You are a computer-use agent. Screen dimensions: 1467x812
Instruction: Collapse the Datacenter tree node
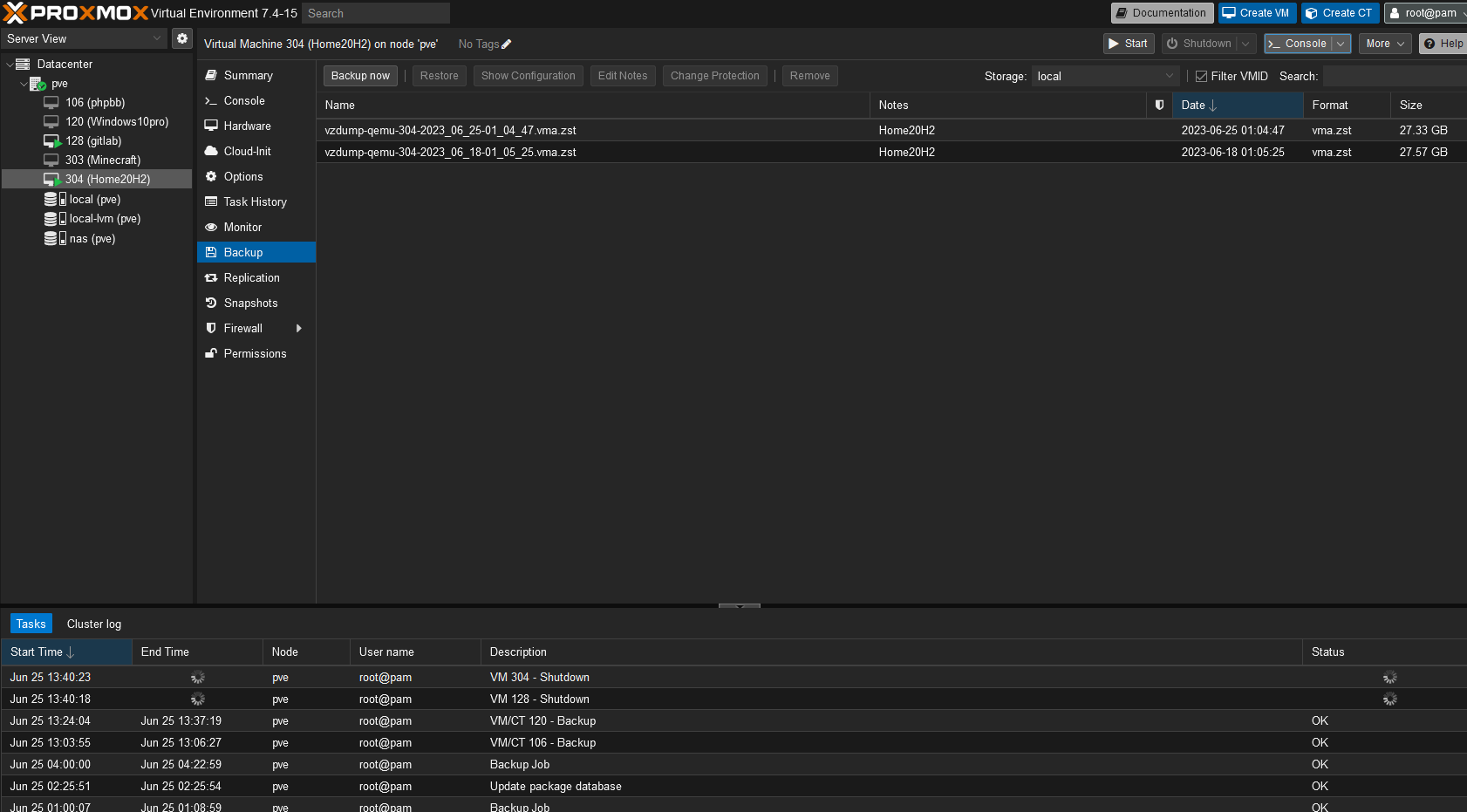pyautogui.click(x=10, y=65)
